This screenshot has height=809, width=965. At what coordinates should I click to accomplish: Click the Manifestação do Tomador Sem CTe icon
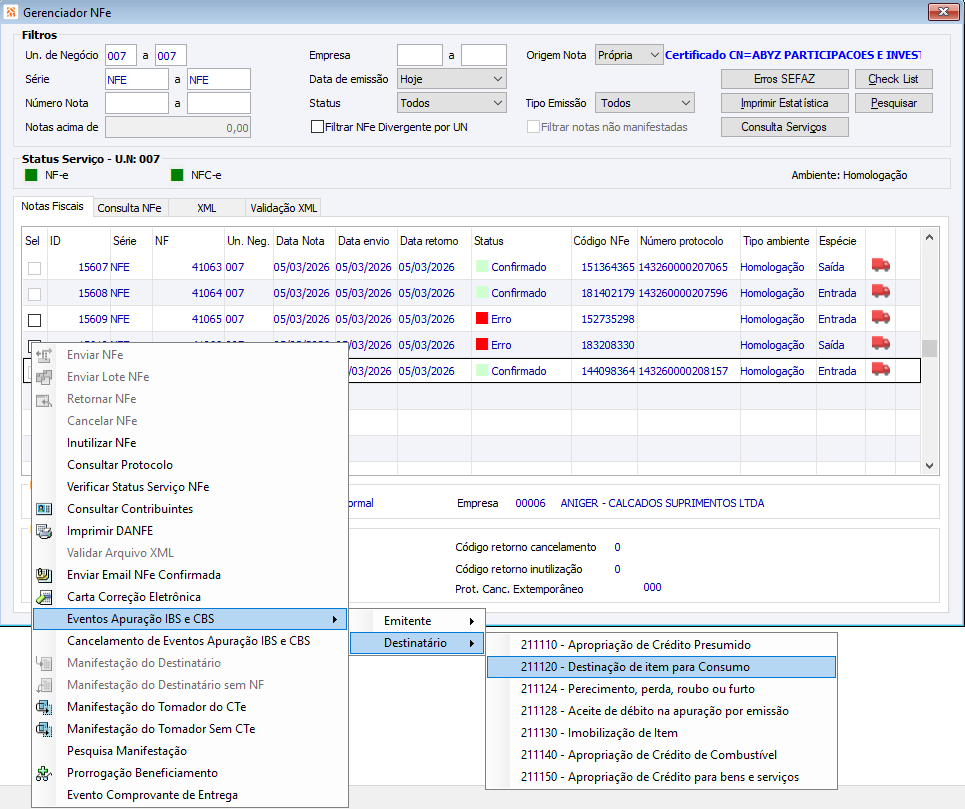click(x=44, y=729)
